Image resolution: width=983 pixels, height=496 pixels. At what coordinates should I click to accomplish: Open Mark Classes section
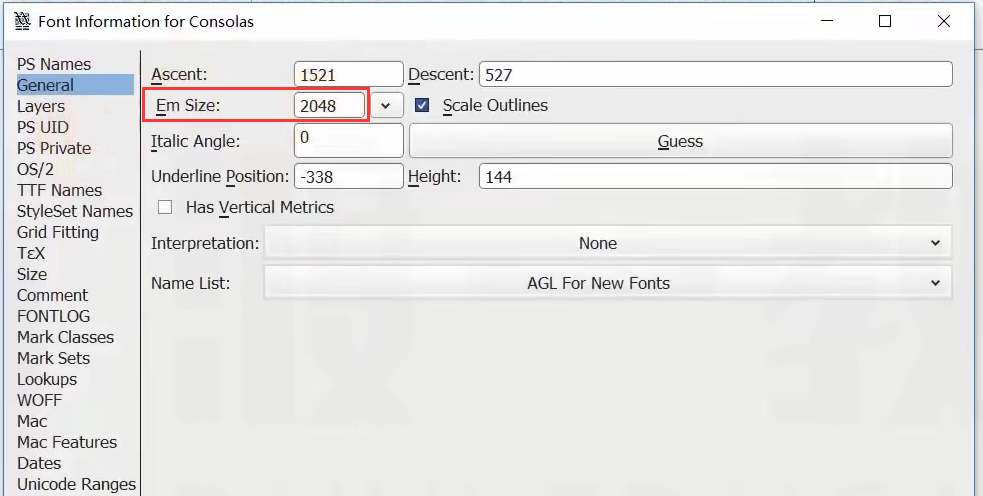(x=65, y=337)
